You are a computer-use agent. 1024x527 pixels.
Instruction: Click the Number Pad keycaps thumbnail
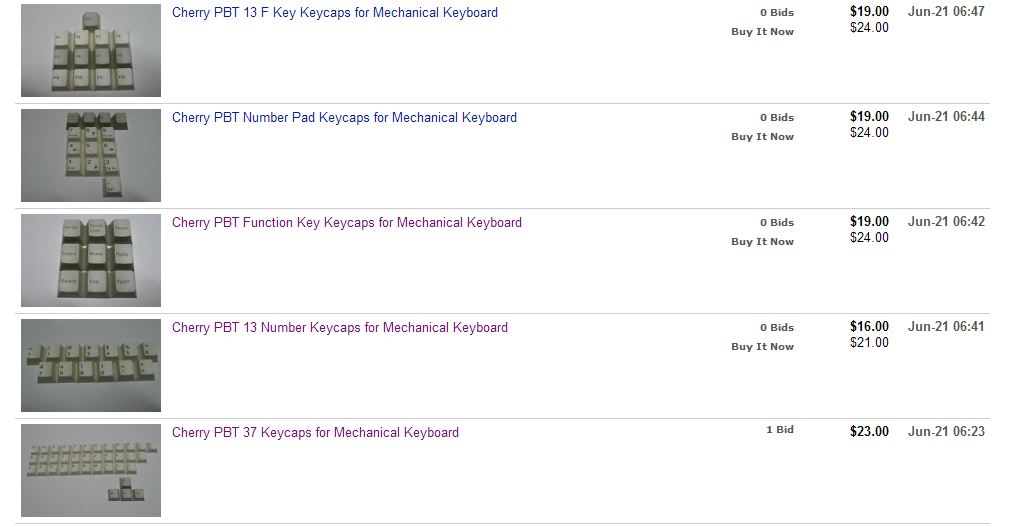tap(91, 155)
